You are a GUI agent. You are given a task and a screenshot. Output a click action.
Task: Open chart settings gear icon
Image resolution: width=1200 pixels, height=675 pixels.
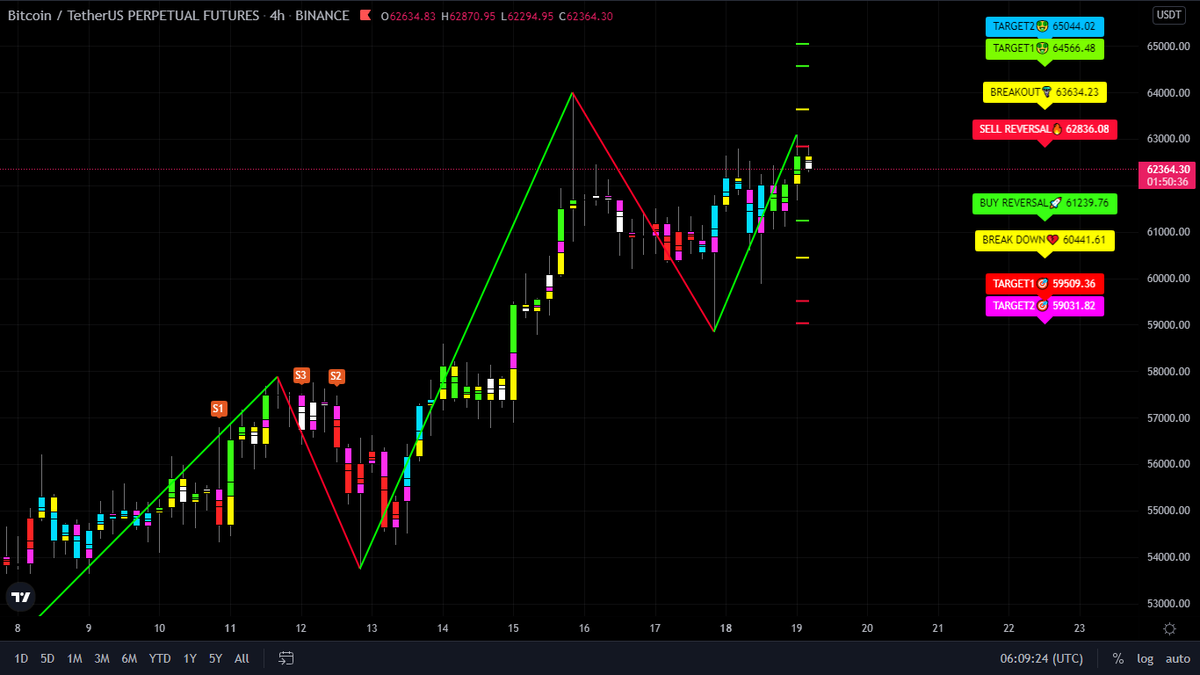[1169, 628]
